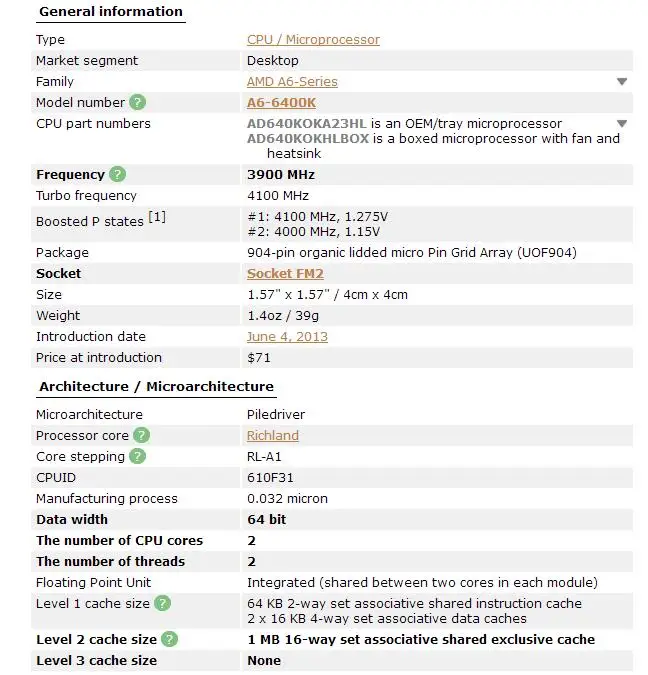Viewport: 648px width, 675px height.
Task: Expand the CPU part numbers dropdown arrow
Action: pos(622,124)
